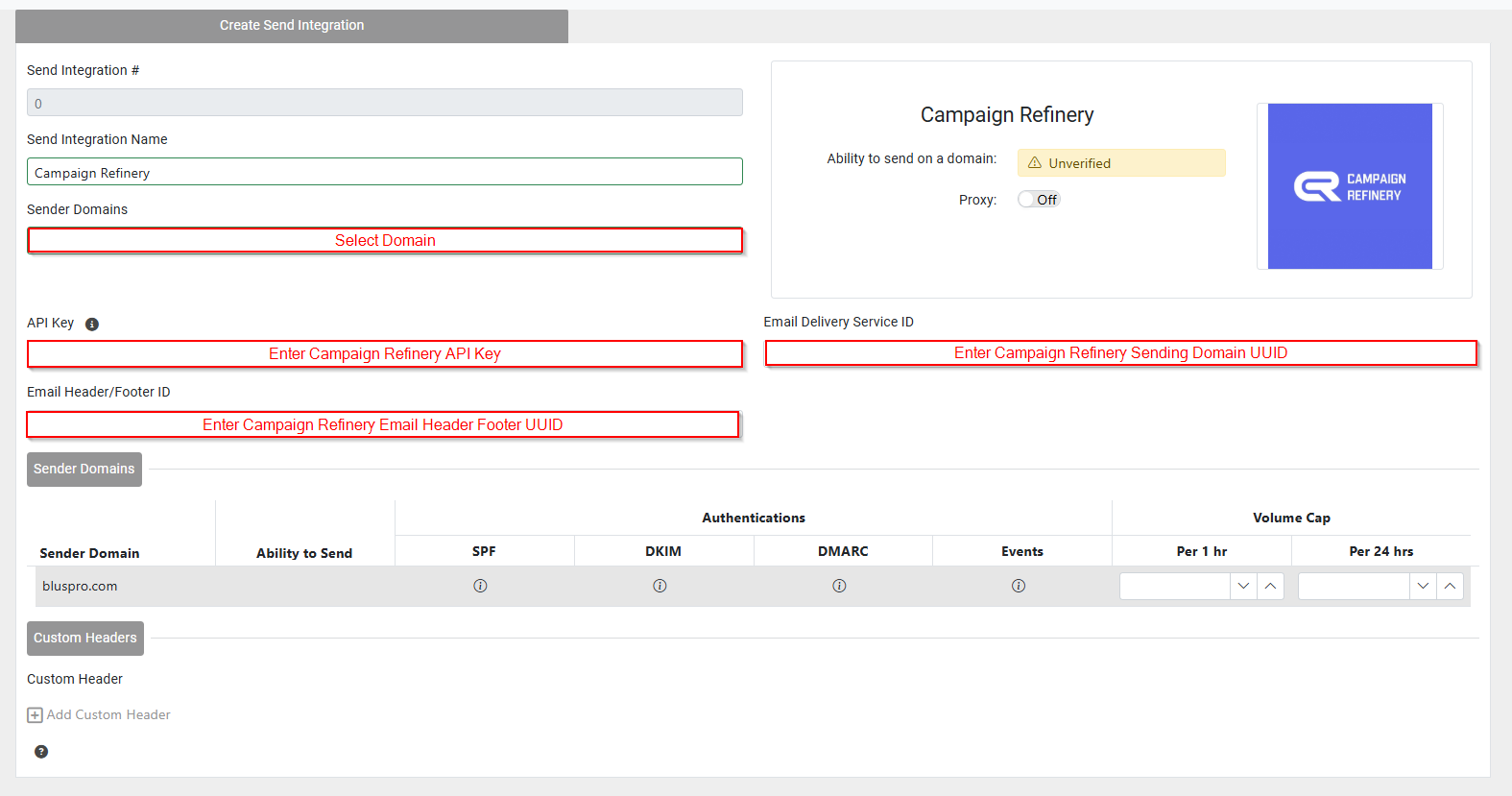Toggle the Proxy switch
The image size is (1512, 796).
pyautogui.click(x=1038, y=200)
